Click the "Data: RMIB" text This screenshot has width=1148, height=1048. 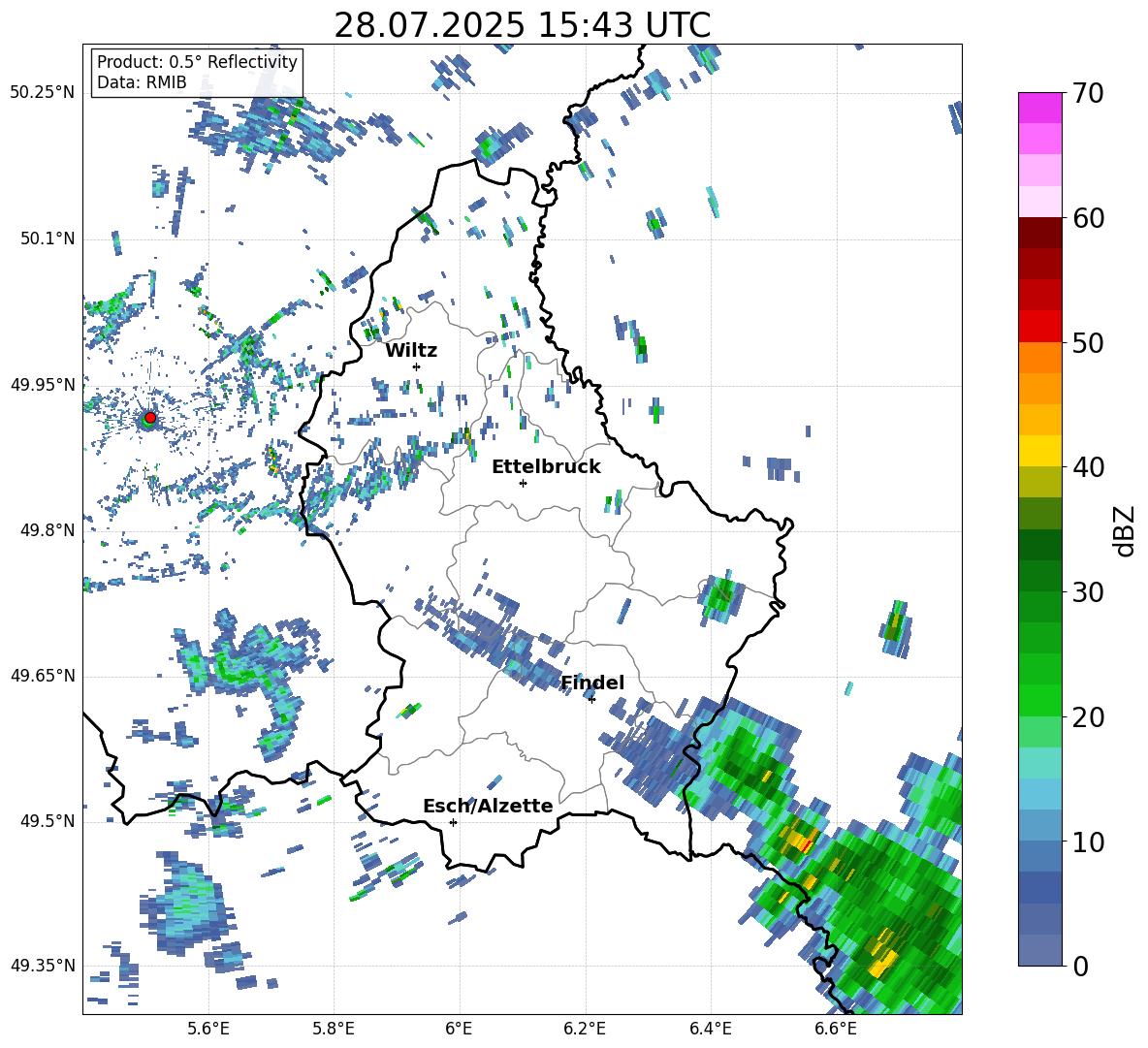pyautogui.click(x=142, y=82)
